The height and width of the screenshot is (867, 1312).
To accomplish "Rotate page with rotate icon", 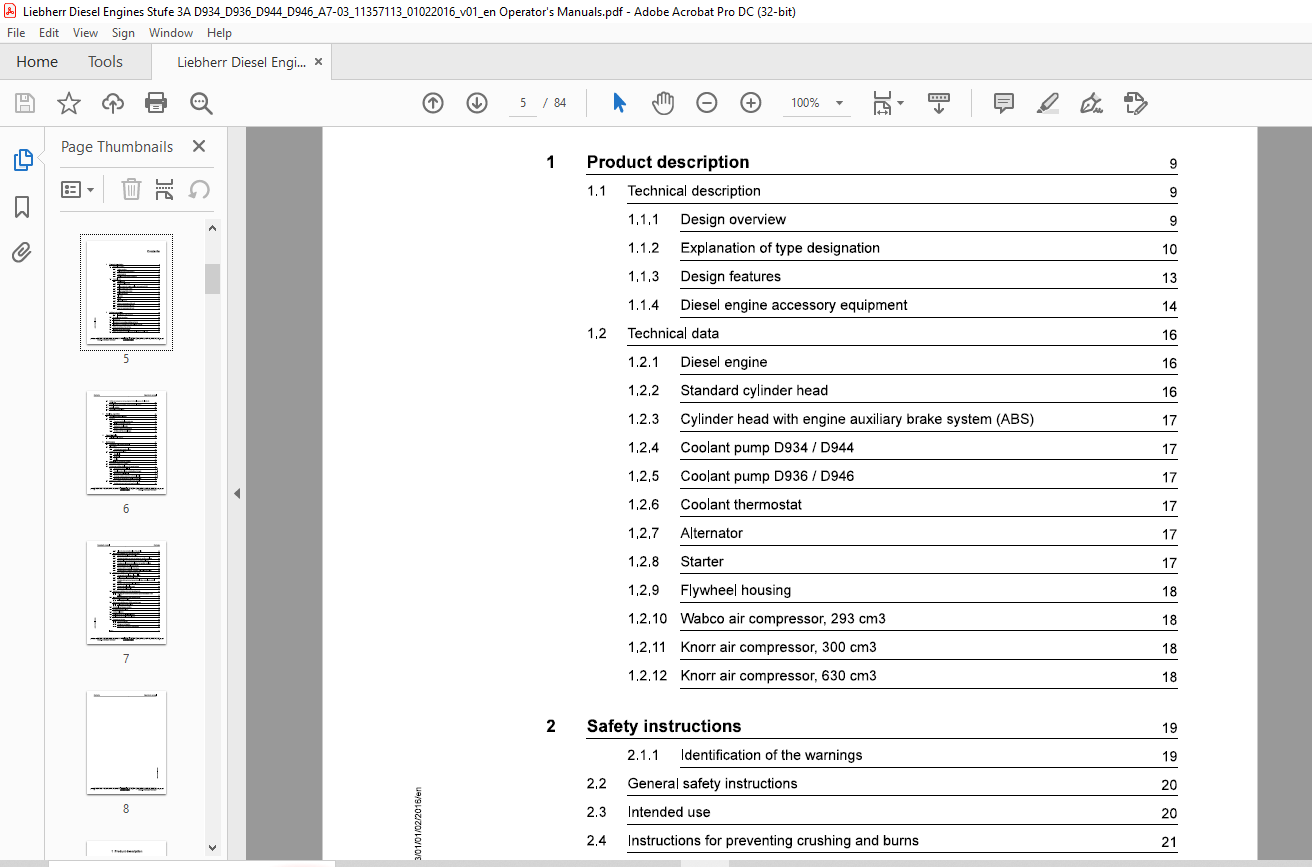I will click(199, 189).
